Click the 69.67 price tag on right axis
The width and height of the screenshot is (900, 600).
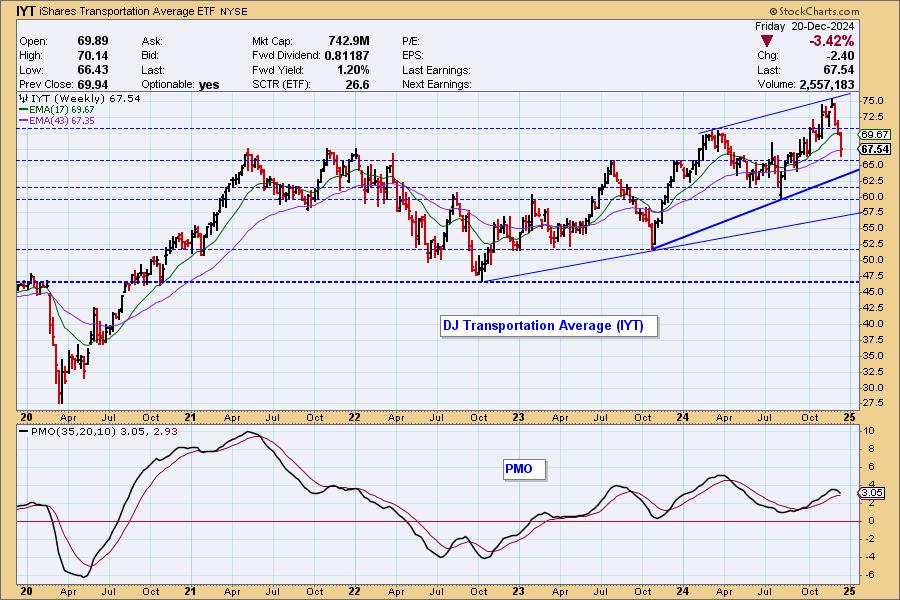coord(875,134)
